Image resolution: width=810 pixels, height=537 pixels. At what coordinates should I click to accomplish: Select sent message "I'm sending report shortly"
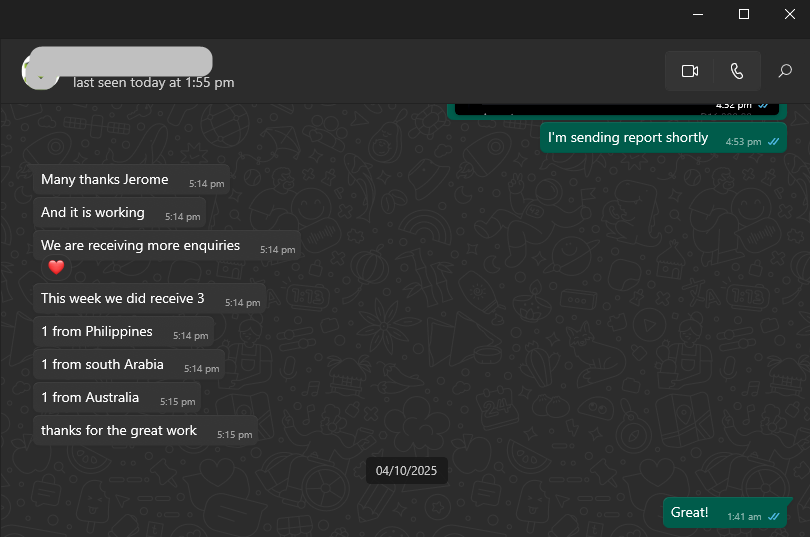663,138
